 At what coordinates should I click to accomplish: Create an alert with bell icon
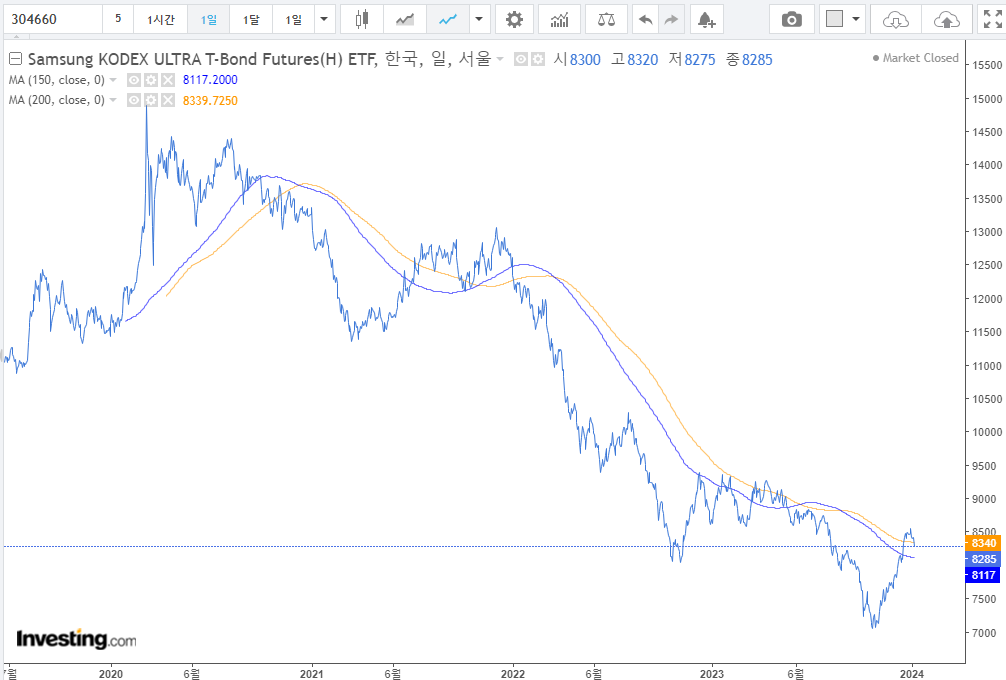(706, 19)
